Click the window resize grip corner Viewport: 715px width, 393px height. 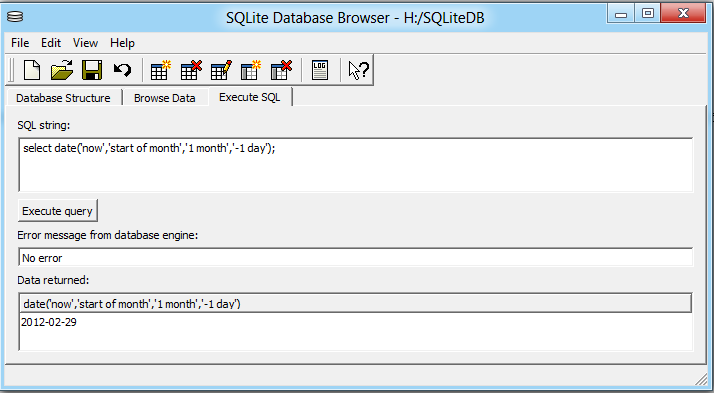click(x=701, y=378)
